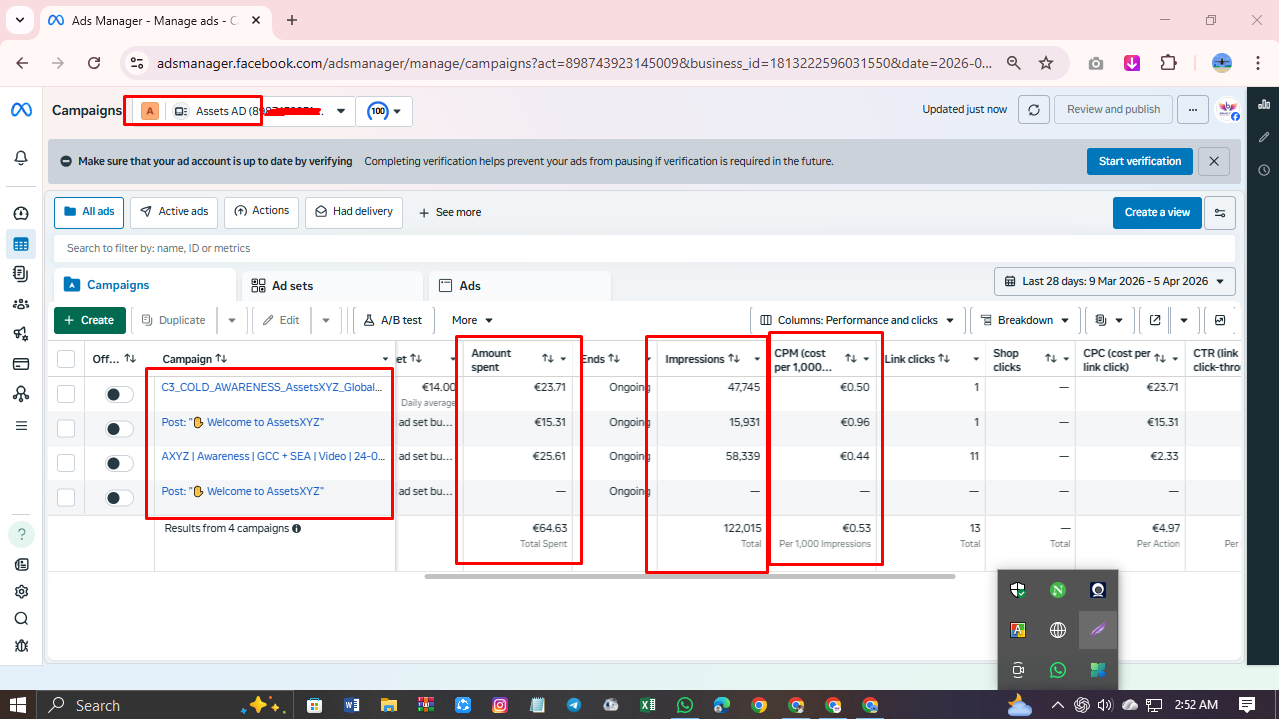Click the help question mark icon
Screen dimensions: 1279x719
tap(21, 533)
